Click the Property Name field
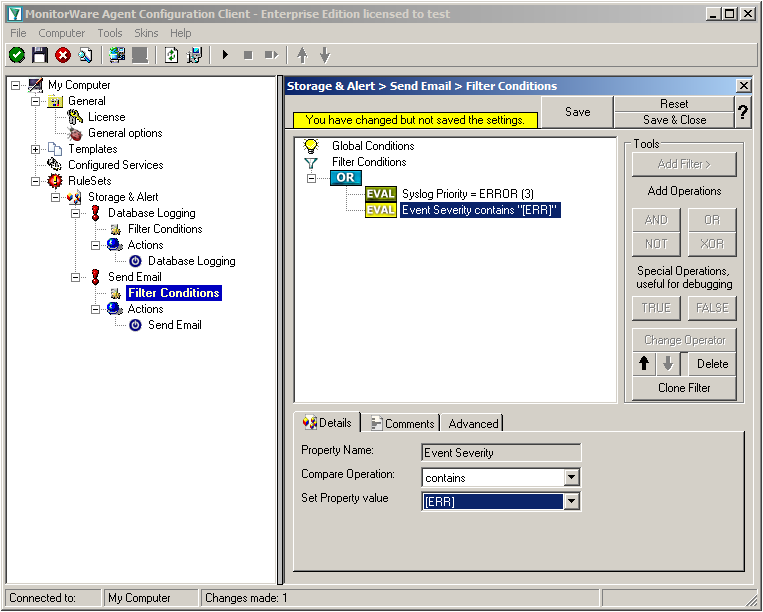This screenshot has width=763, height=612. [501, 452]
